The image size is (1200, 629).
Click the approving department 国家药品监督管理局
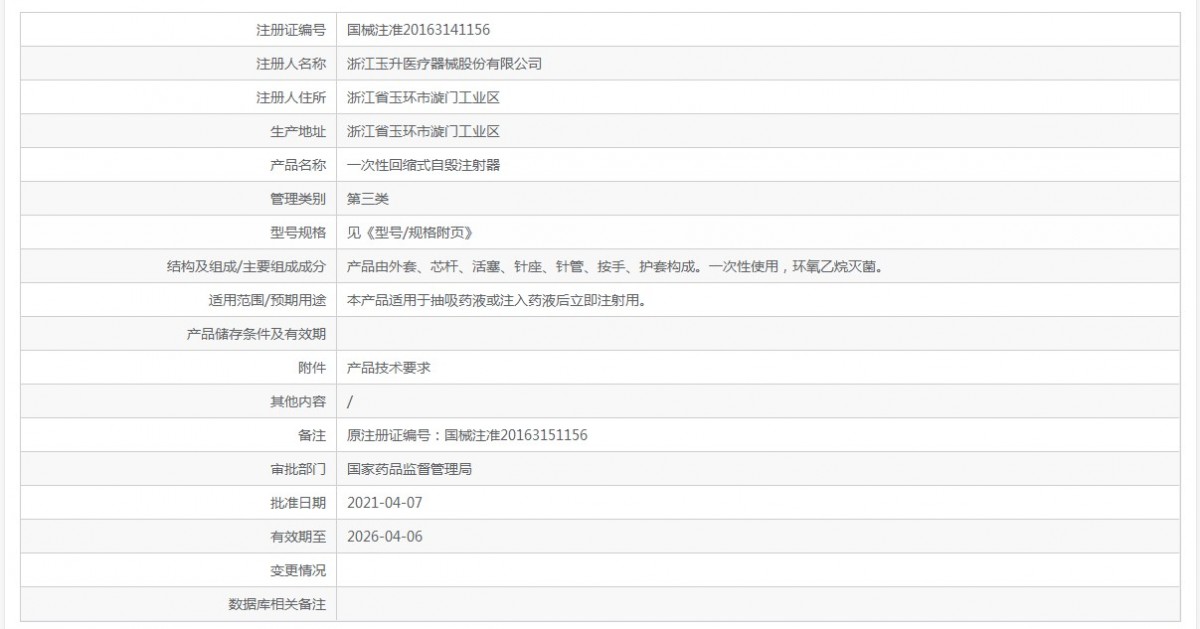click(409, 469)
